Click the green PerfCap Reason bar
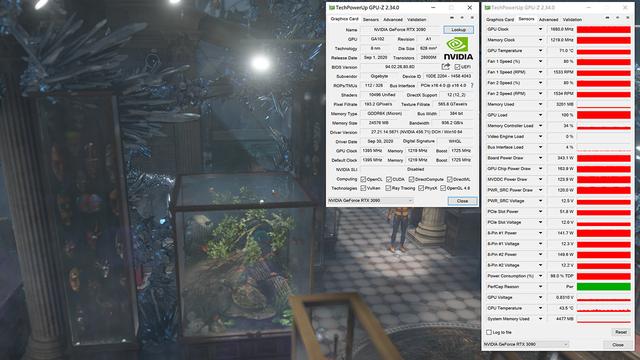640x360 pixels. click(x=604, y=287)
